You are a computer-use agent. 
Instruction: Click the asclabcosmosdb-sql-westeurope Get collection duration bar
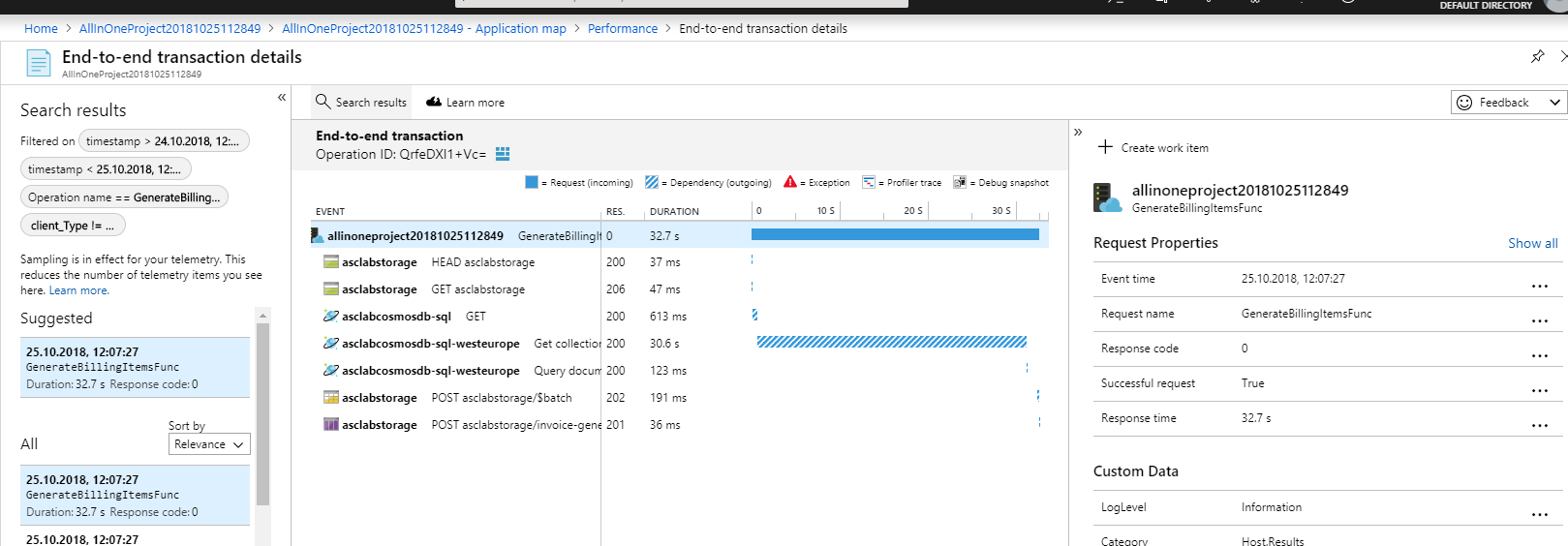pos(891,342)
